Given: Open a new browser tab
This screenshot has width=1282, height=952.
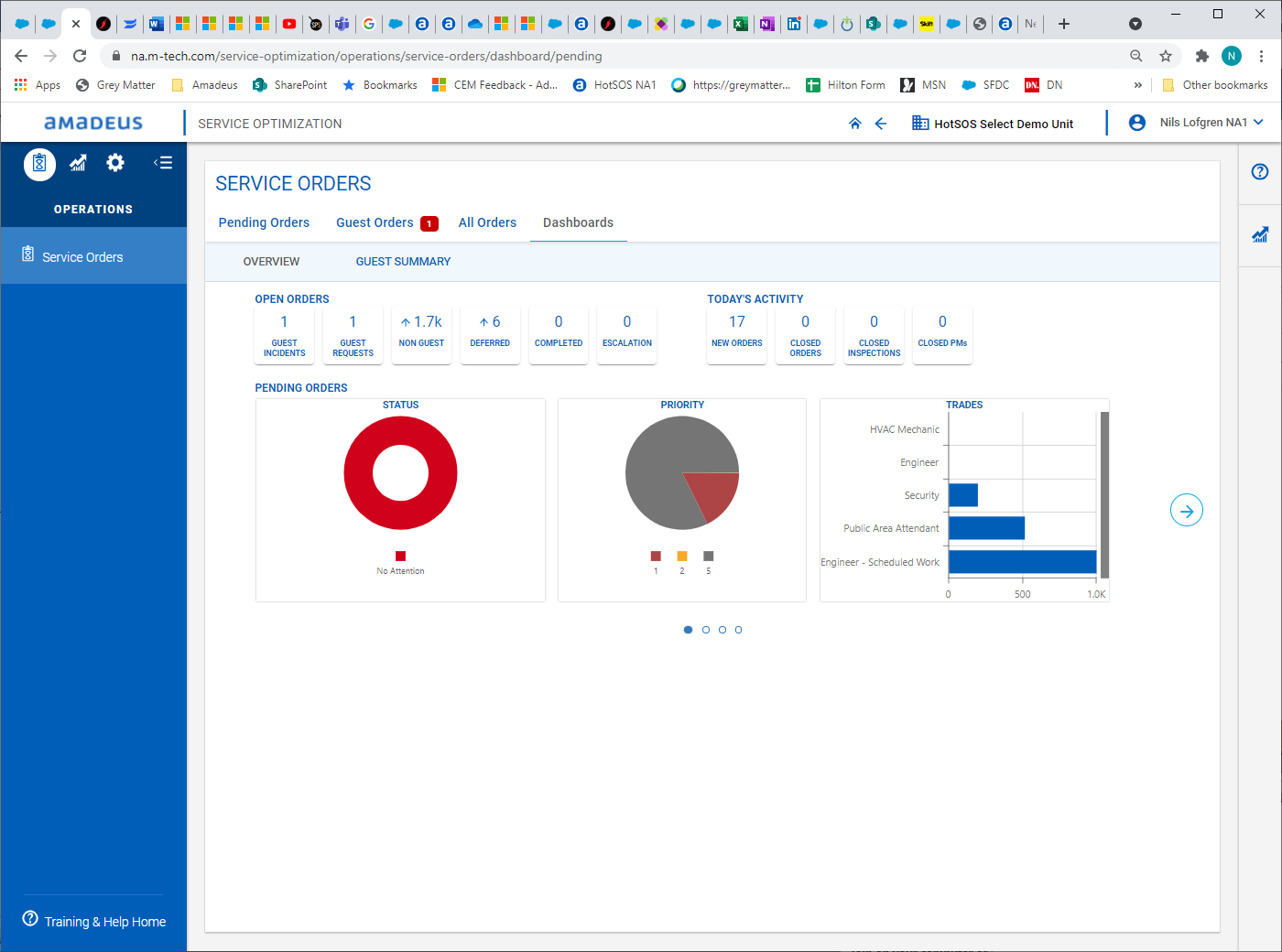Looking at the screenshot, I should coord(1064,24).
